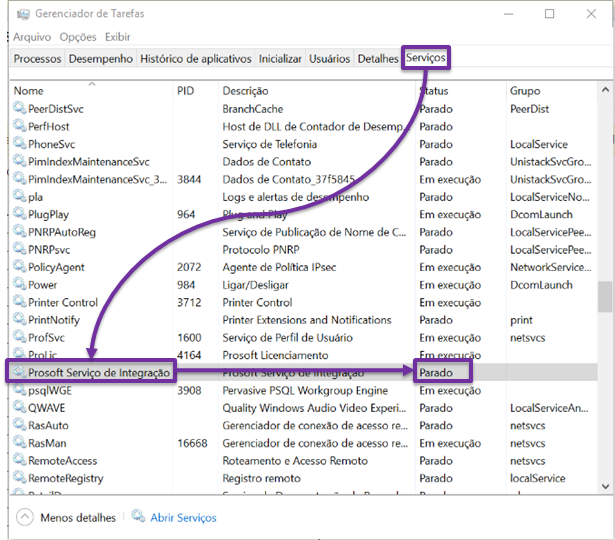Click the Power service gear icon
The width and height of the screenshot is (615, 540).
click(x=19, y=284)
